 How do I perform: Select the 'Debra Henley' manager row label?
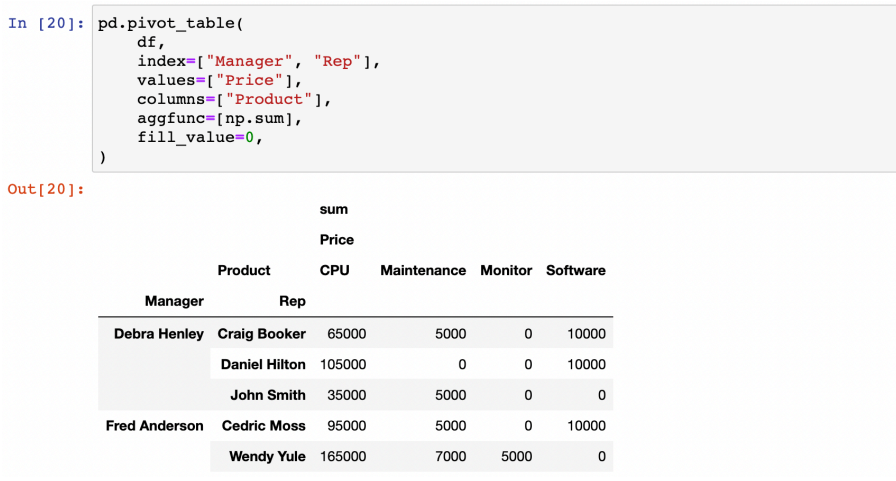point(159,334)
